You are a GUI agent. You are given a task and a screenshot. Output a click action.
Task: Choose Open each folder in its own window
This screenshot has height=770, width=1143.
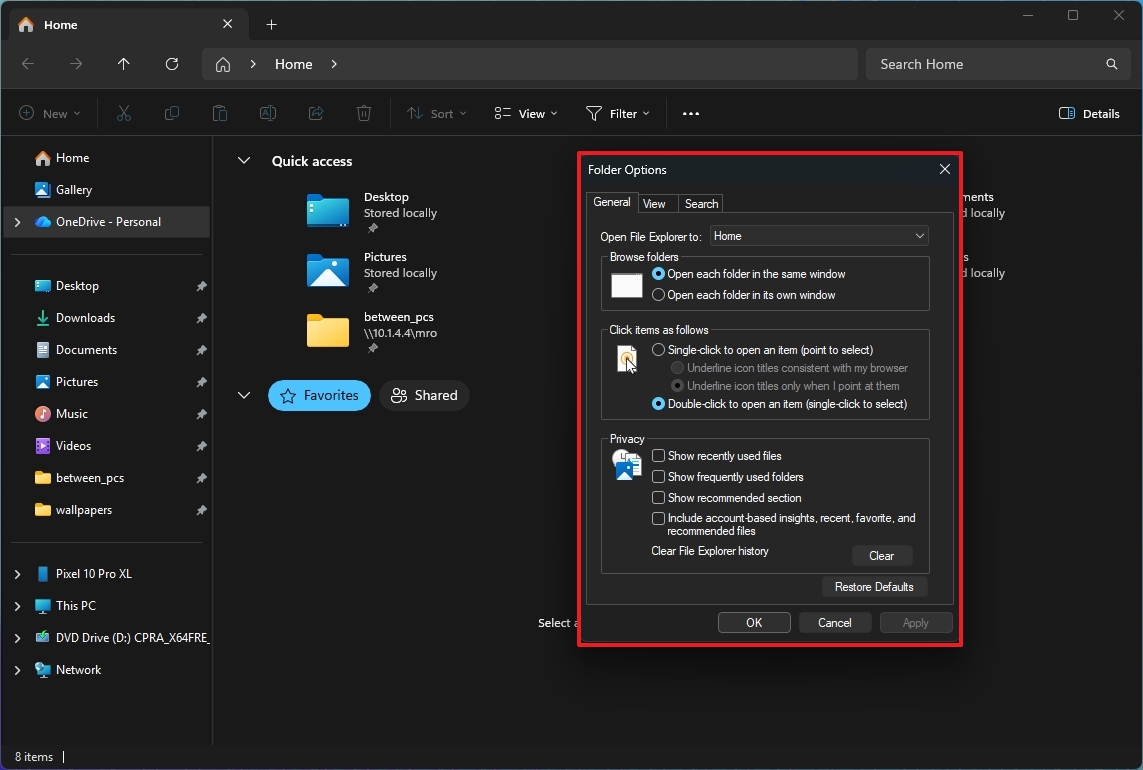[x=658, y=294]
